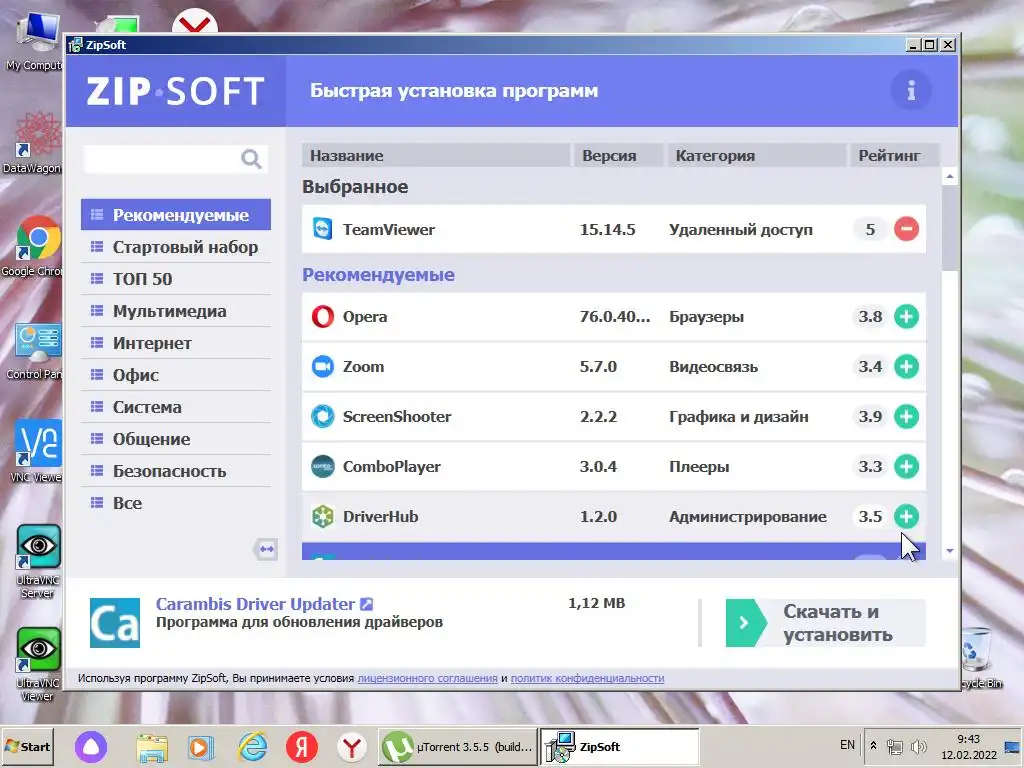Open the Мультимедиа category

click(x=176, y=311)
